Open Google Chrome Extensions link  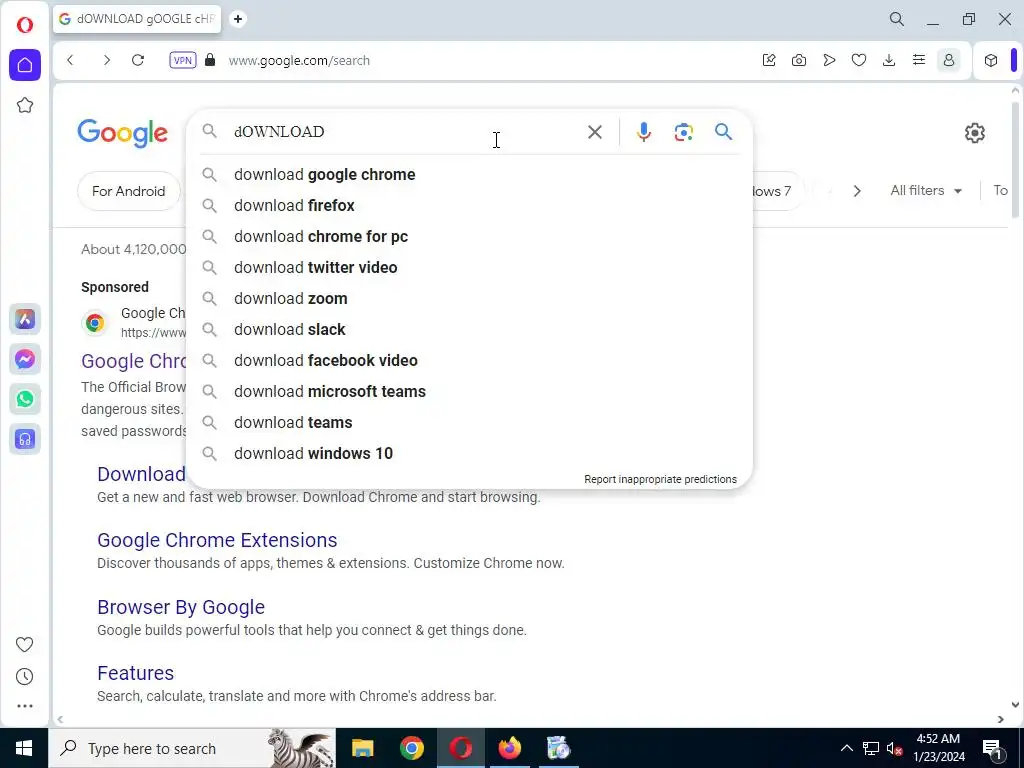217,540
